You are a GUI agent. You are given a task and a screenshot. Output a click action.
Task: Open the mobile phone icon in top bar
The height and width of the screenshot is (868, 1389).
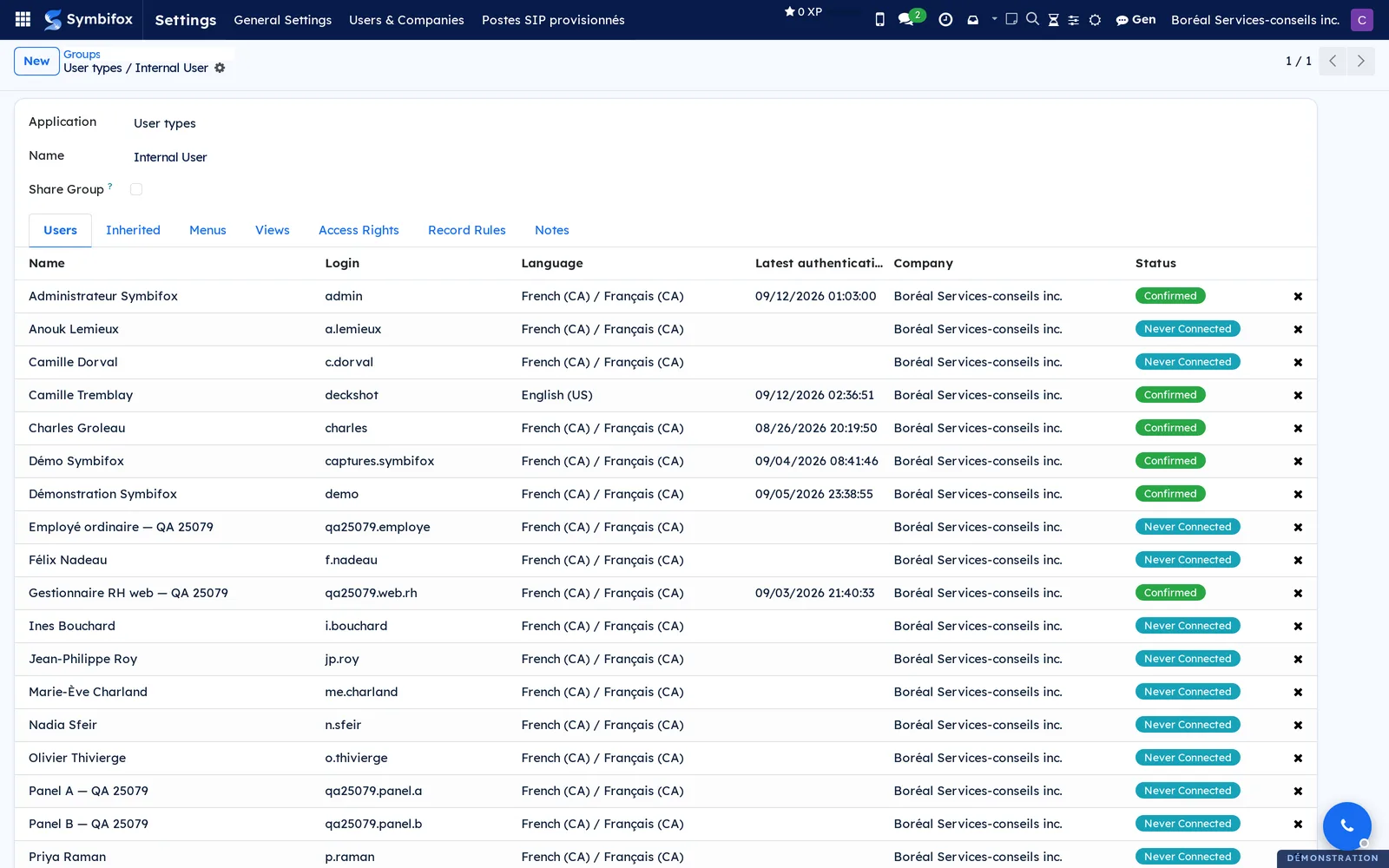point(879,19)
